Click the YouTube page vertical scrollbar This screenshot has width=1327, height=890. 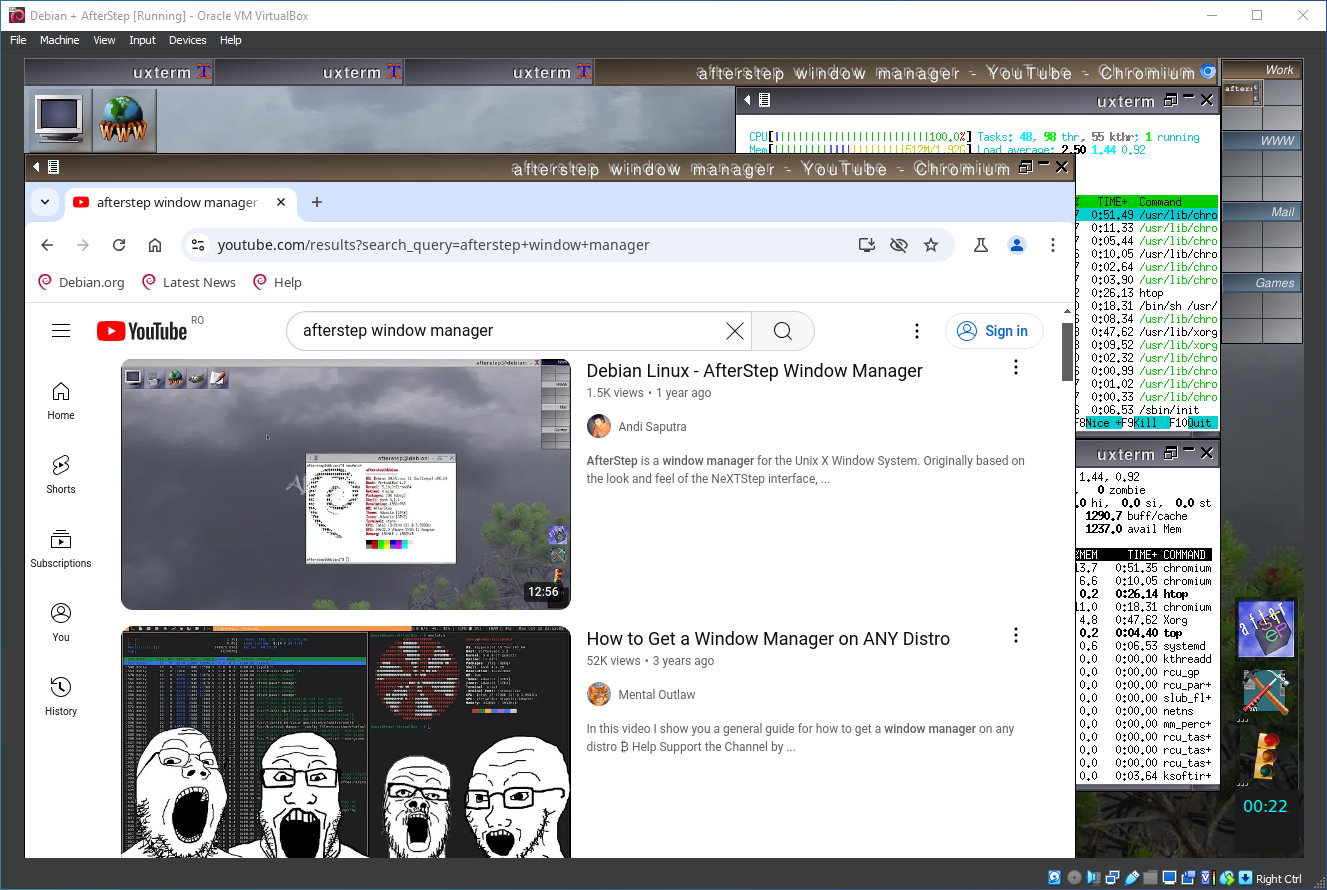[x=1067, y=350]
